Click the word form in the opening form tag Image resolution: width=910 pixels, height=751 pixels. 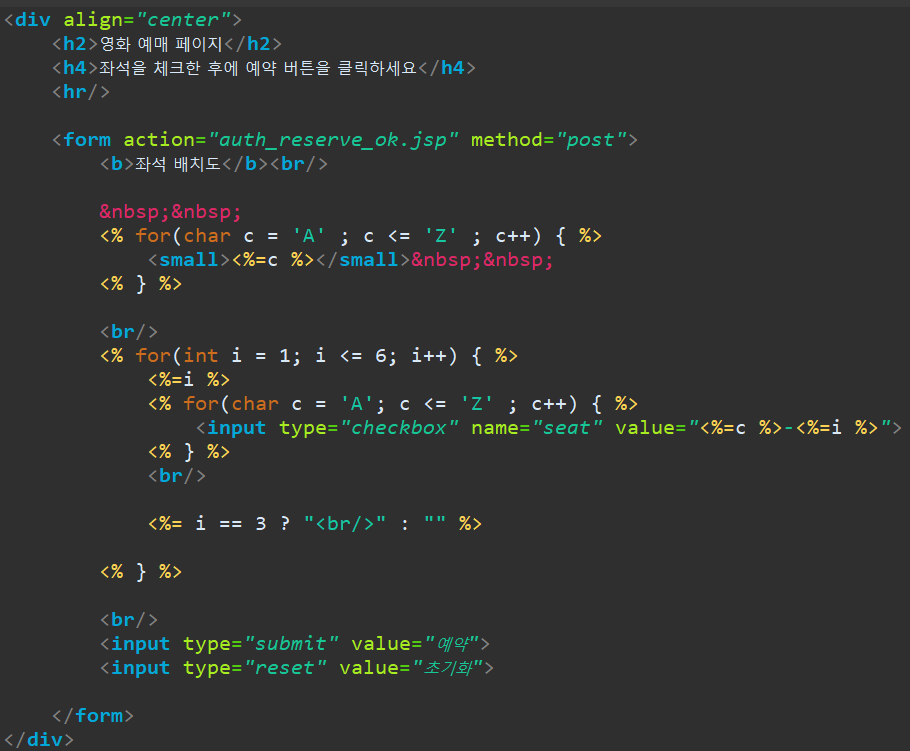tap(87, 140)
